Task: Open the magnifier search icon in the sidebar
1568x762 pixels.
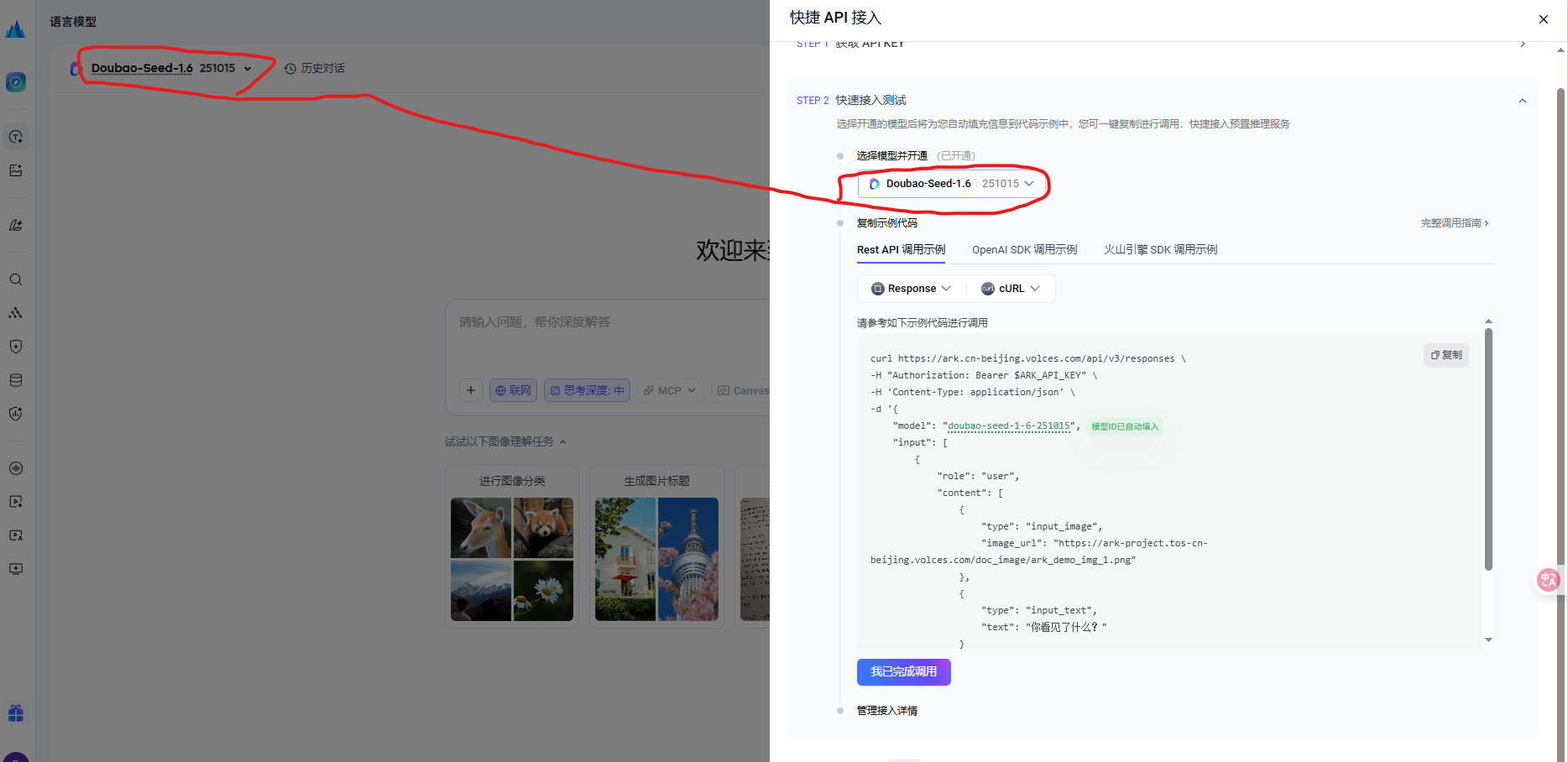Action: pos(16,279)
